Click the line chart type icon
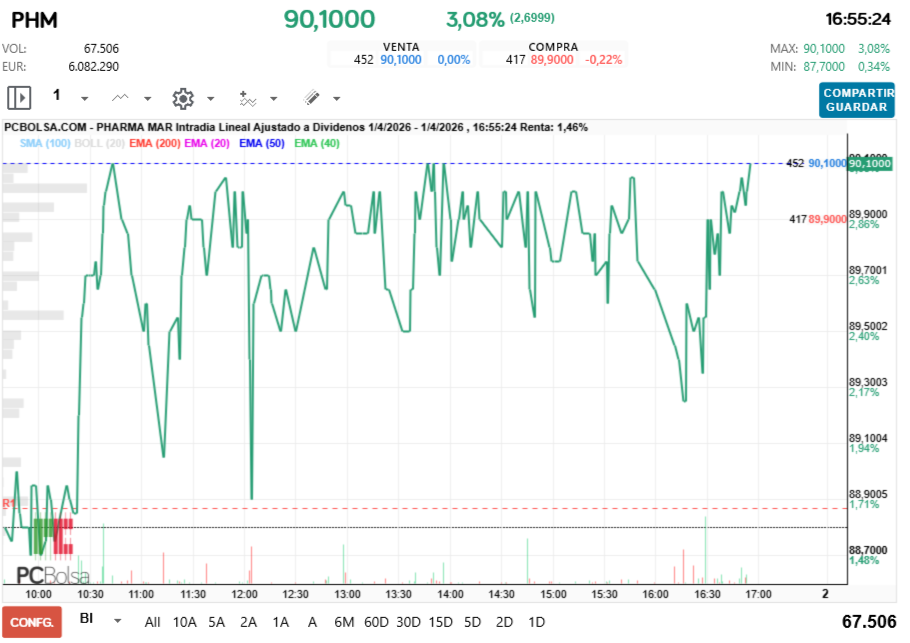910x643 pixels. 121,98
